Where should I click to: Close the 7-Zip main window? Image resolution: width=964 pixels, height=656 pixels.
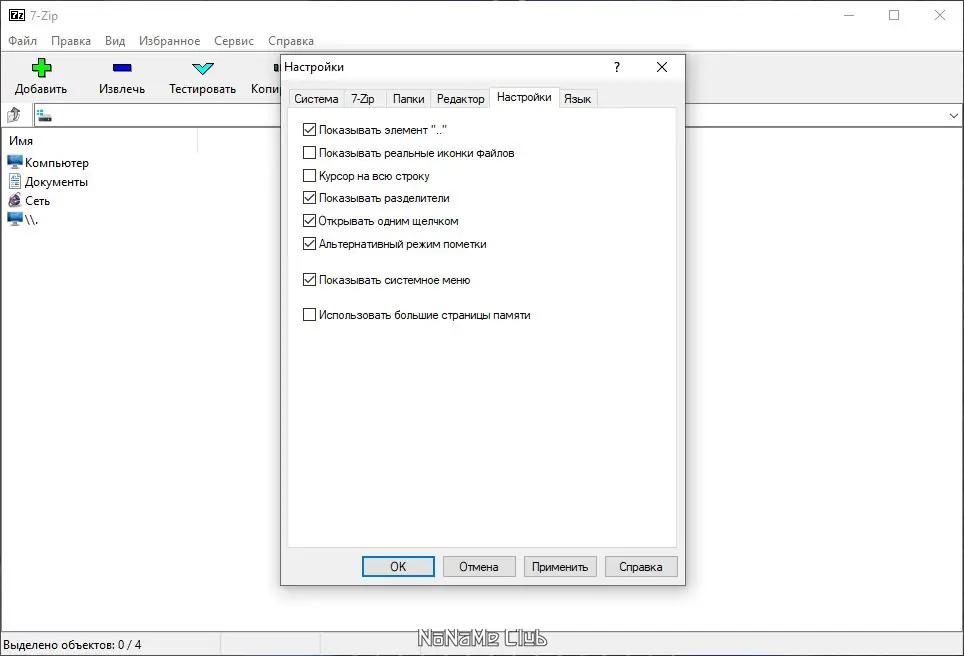pos(939,15)
